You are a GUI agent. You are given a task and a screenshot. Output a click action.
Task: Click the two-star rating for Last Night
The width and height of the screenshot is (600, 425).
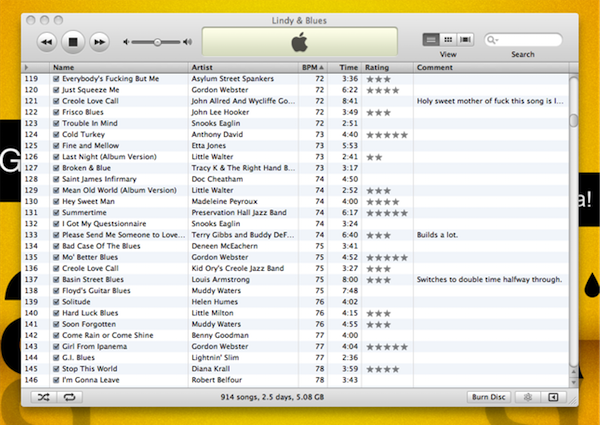pos(374,157)
